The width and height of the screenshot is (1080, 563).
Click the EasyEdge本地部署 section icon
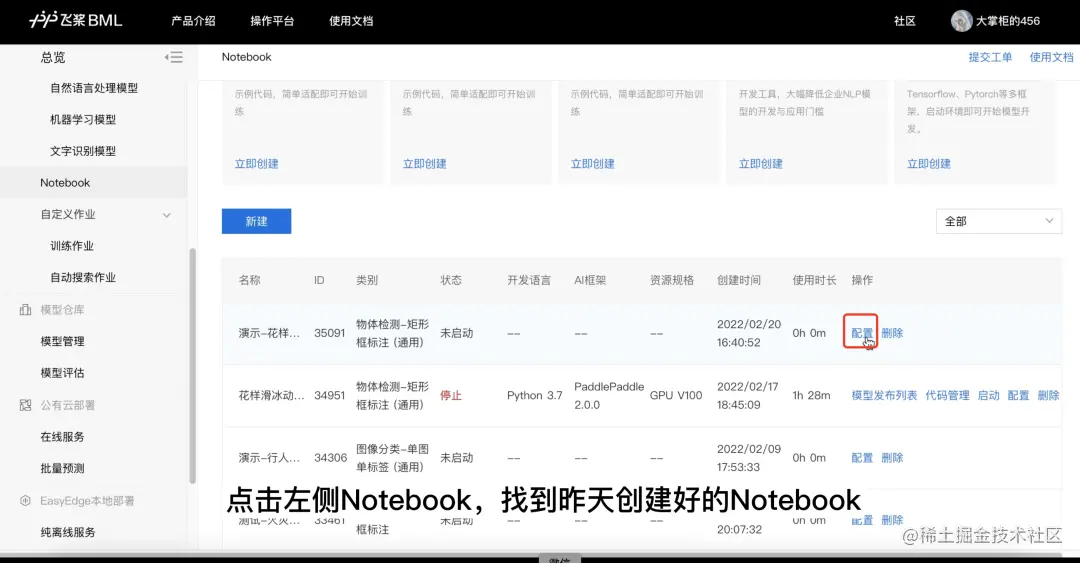point(25,501)
